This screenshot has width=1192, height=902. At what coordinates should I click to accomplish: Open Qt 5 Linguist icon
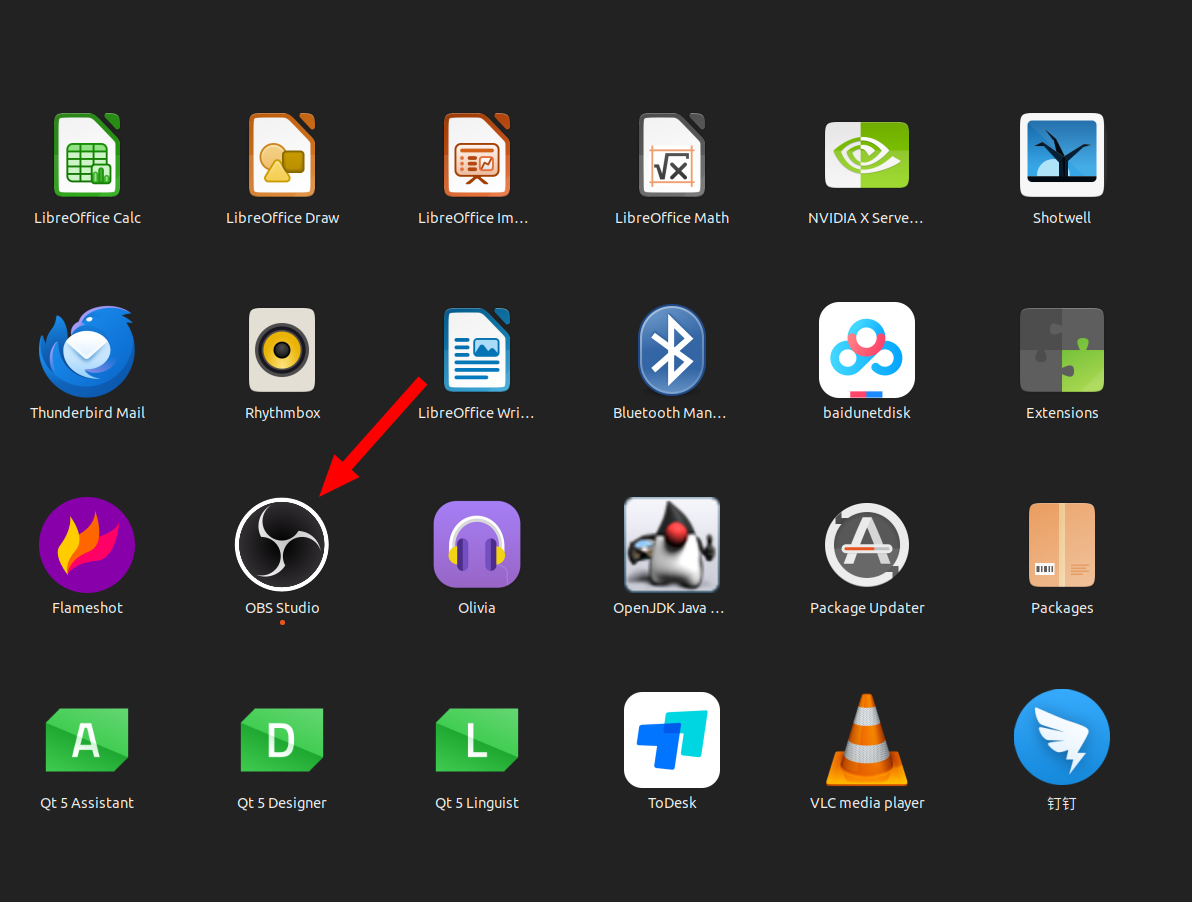pos(477,739)
